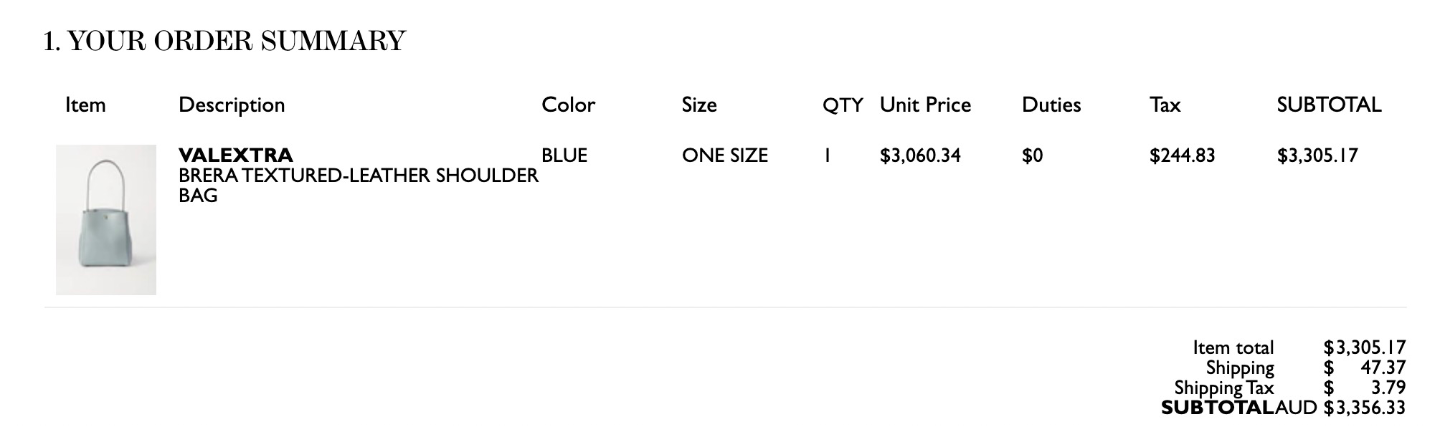Click the BLUE color value
The image size is (1440, 427).
[x=564, y=155]
